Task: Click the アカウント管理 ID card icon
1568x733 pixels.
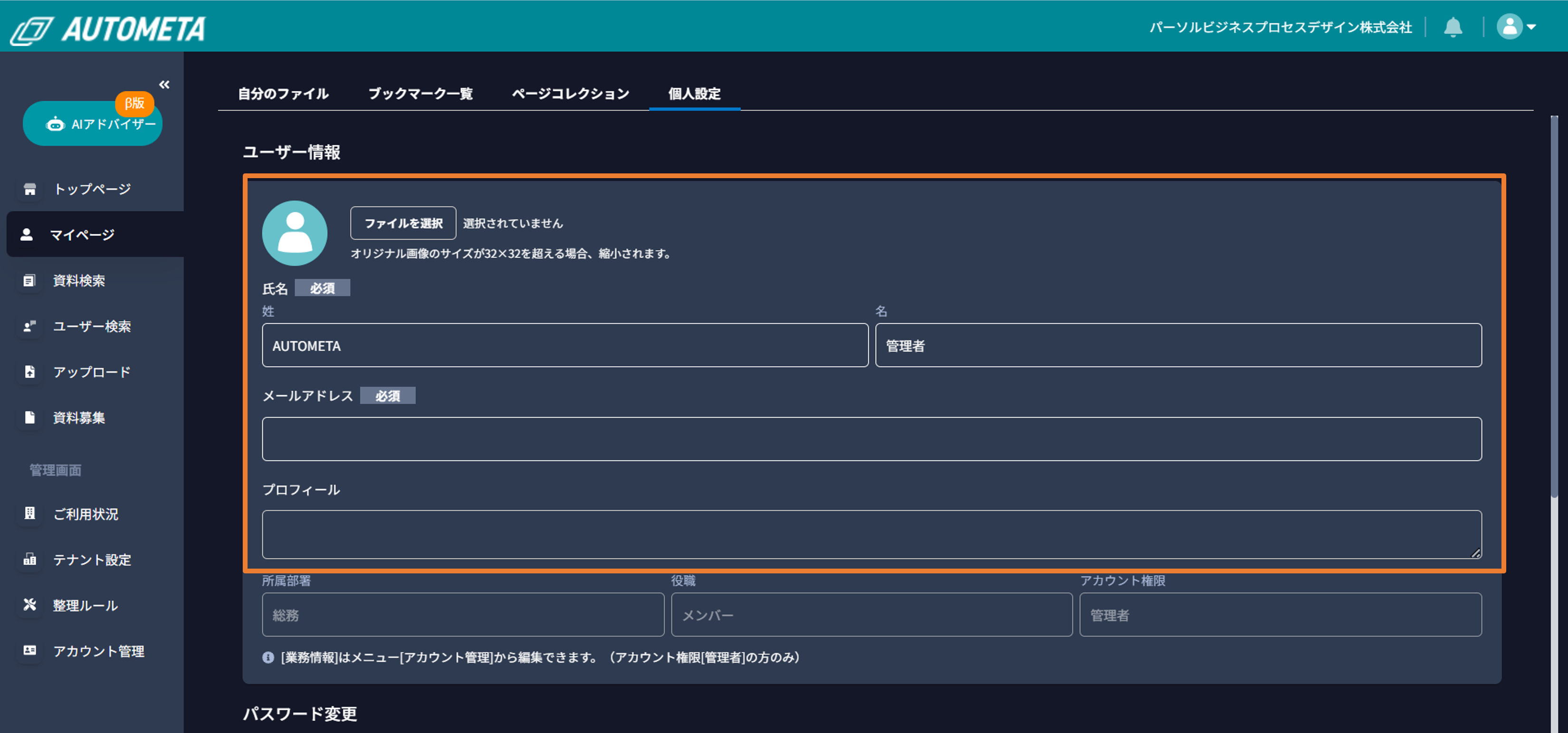Action: (29, 651)
